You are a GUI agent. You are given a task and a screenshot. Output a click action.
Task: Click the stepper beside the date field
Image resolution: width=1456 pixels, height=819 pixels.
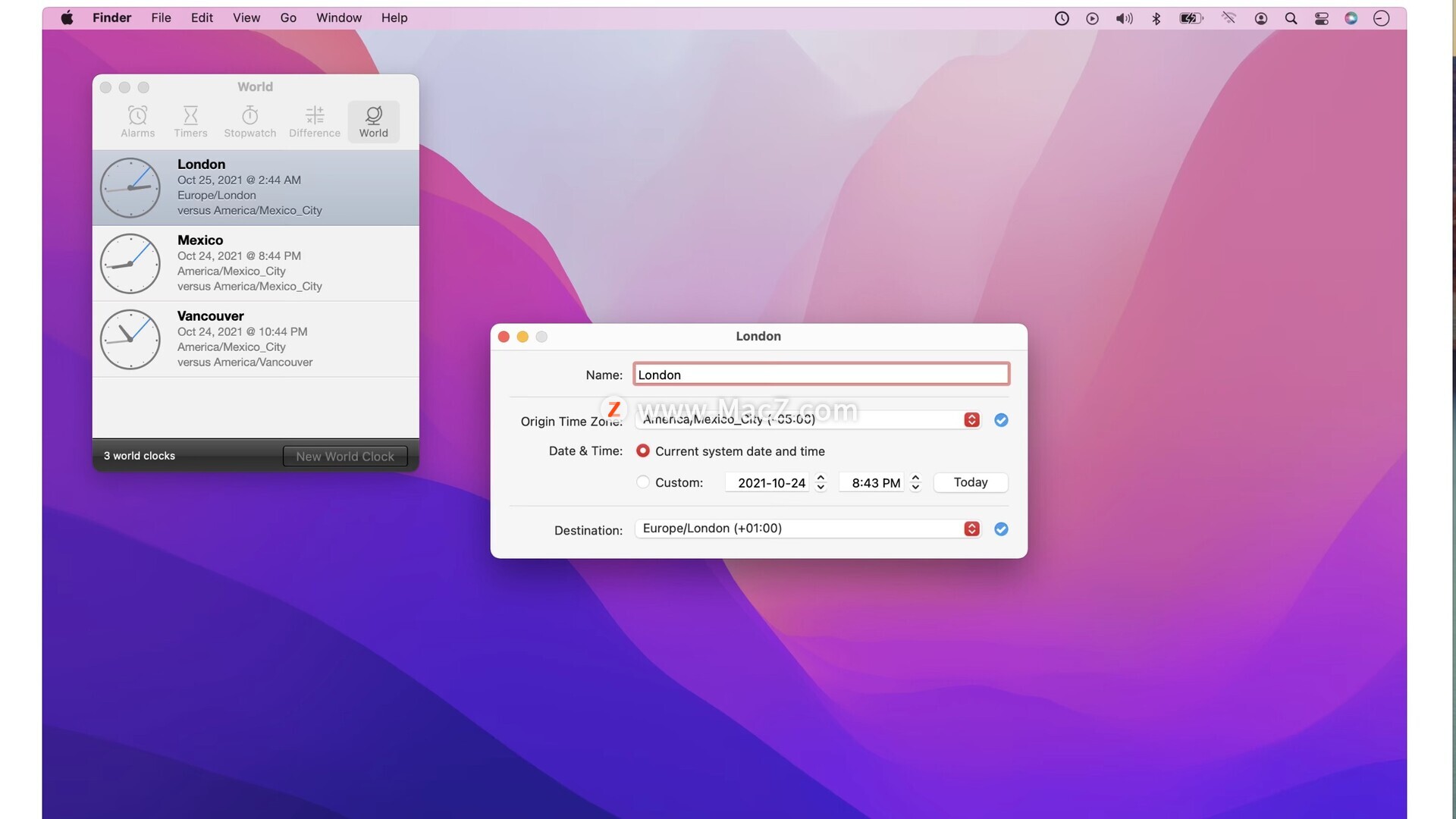(821, 482)
